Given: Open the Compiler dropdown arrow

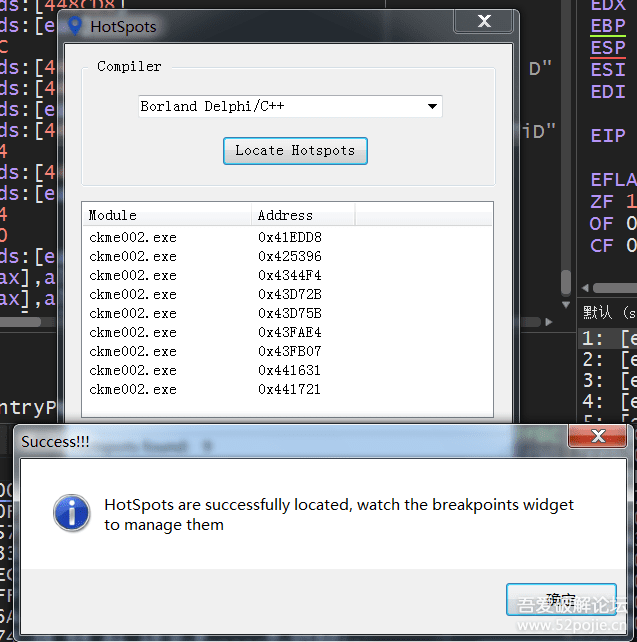Looking at the screenshot, I should coord(432,106).
